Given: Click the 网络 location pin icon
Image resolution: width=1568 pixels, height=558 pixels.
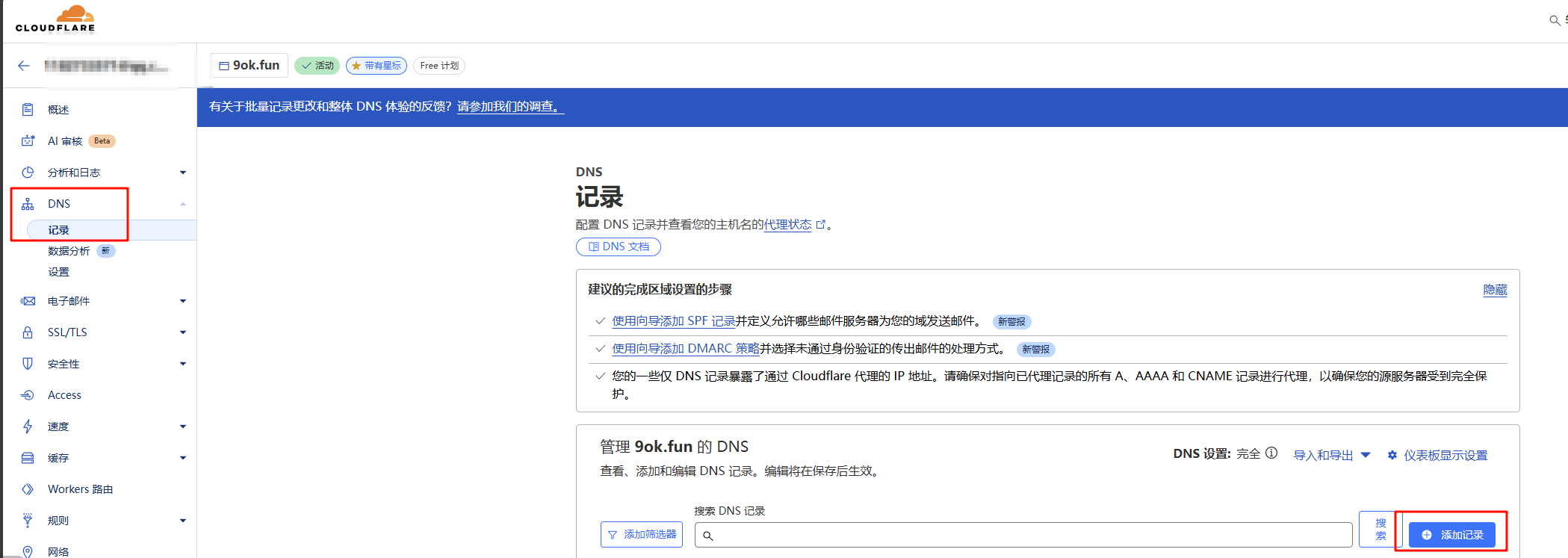Looking at the screenshot, I should pyautogui.click(x=28, y=551).
